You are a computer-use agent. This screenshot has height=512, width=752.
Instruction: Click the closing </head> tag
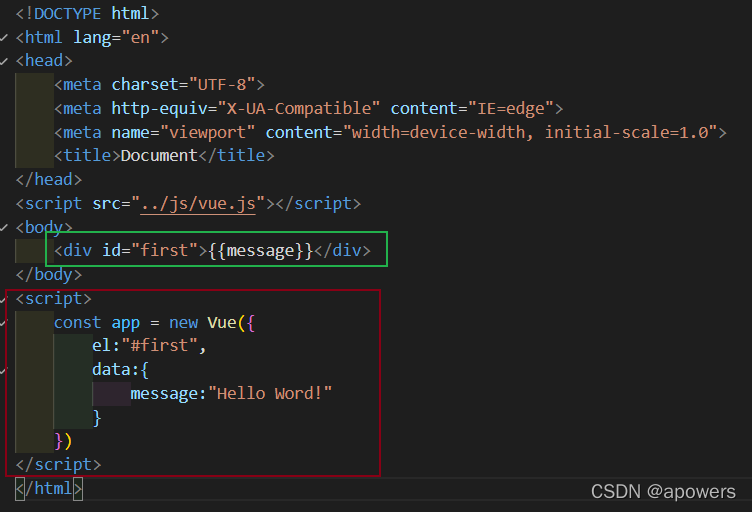(x=48, y=180)
